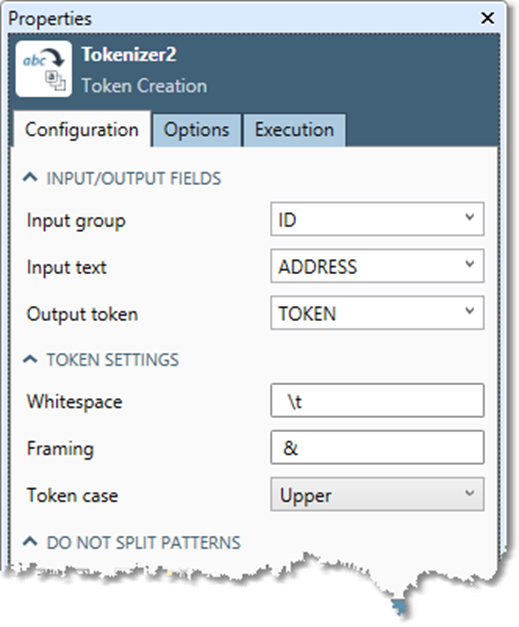519x627 pixels.
Task: Click into the Framing text field
Action: (x=377, y=447)
